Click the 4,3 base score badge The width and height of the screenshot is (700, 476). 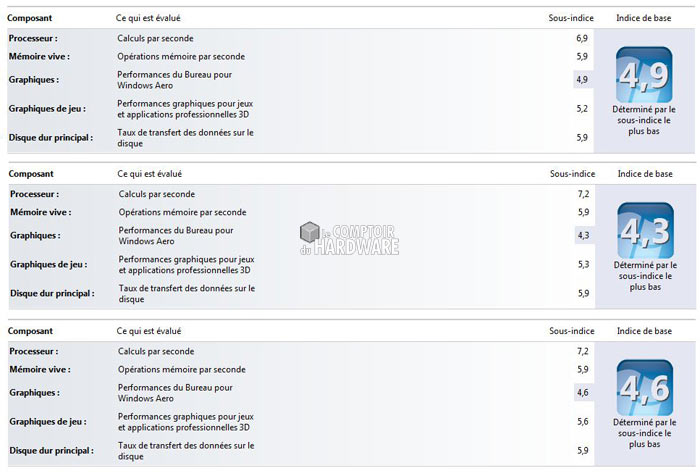pos(644,231)
